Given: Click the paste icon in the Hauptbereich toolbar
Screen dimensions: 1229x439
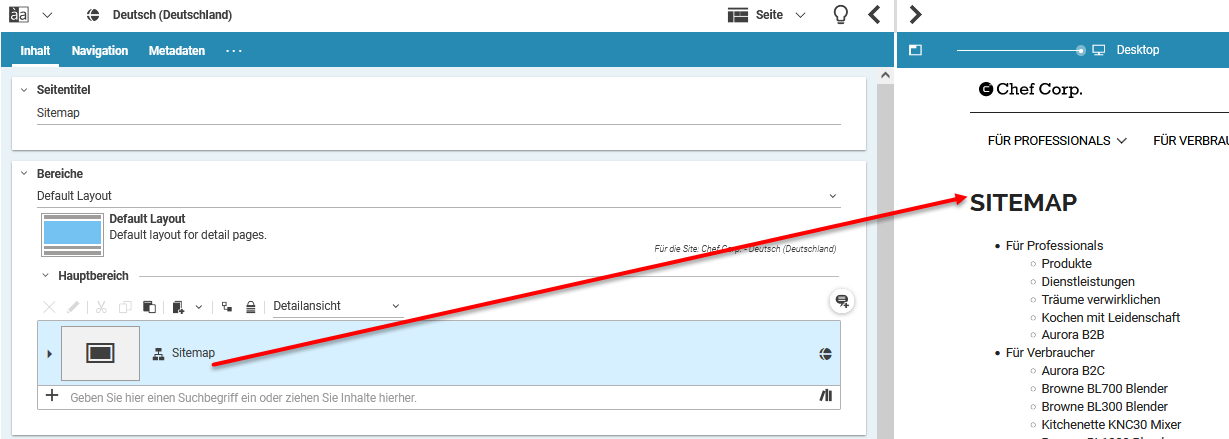Looking at the screenshot, I should point(149,306).
